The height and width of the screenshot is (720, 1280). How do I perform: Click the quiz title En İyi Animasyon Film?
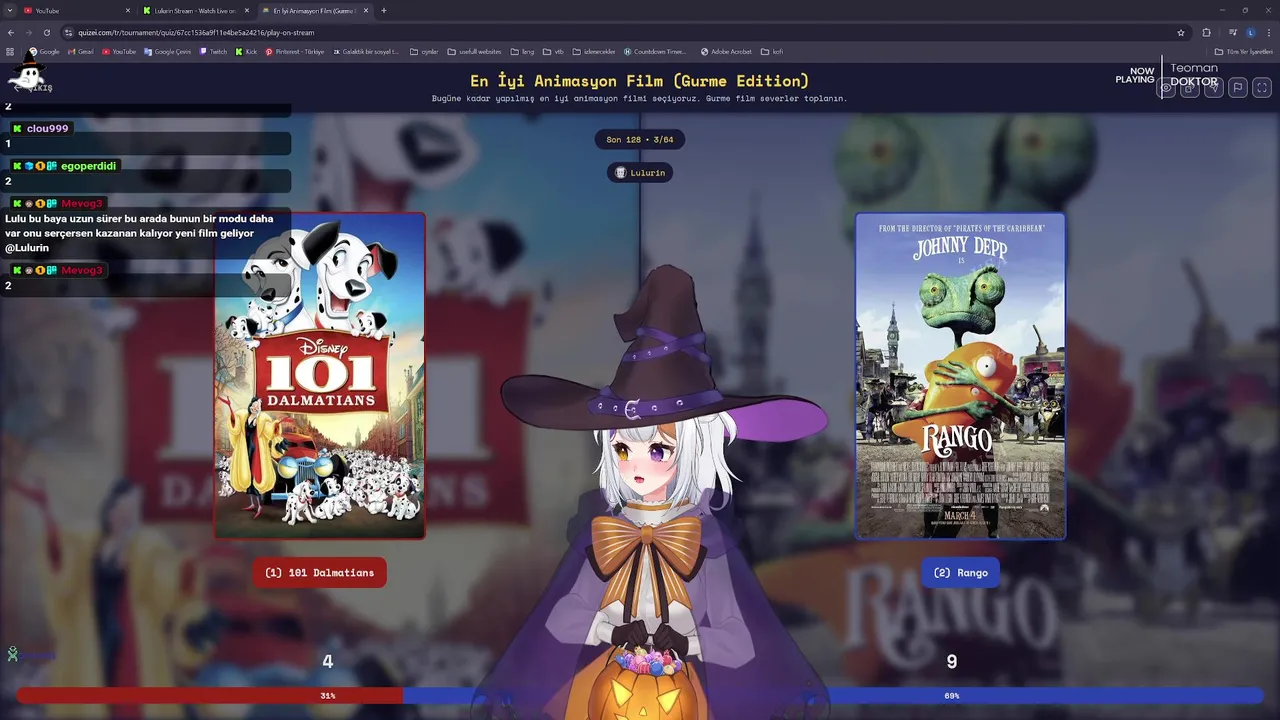(x=640, y=81)
